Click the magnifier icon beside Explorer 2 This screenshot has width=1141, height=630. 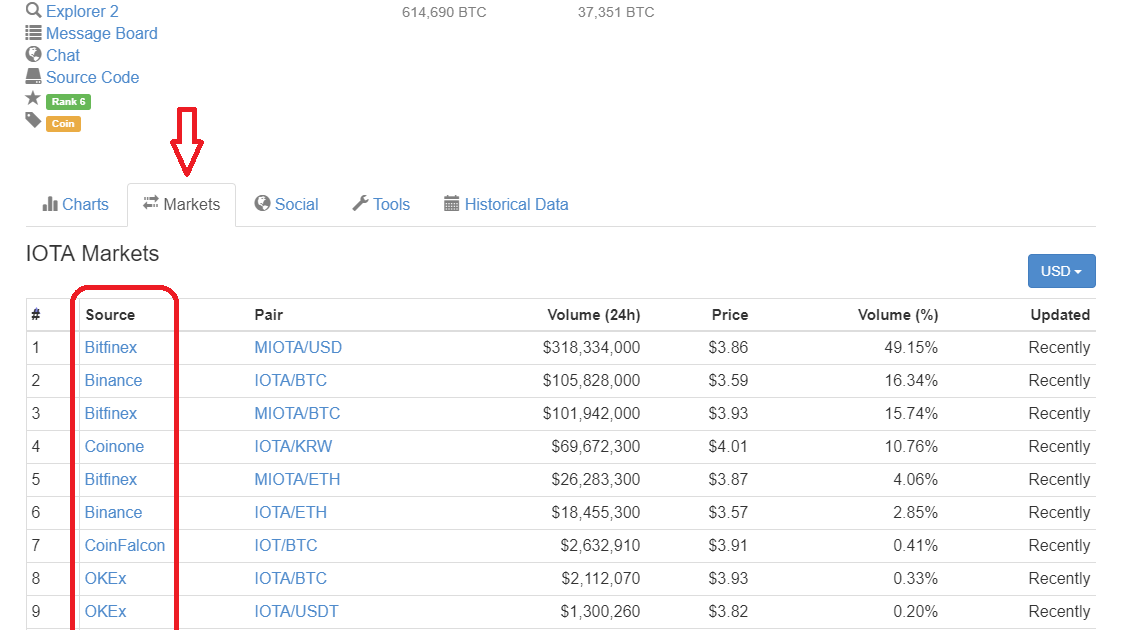click(x=34, y=11)
